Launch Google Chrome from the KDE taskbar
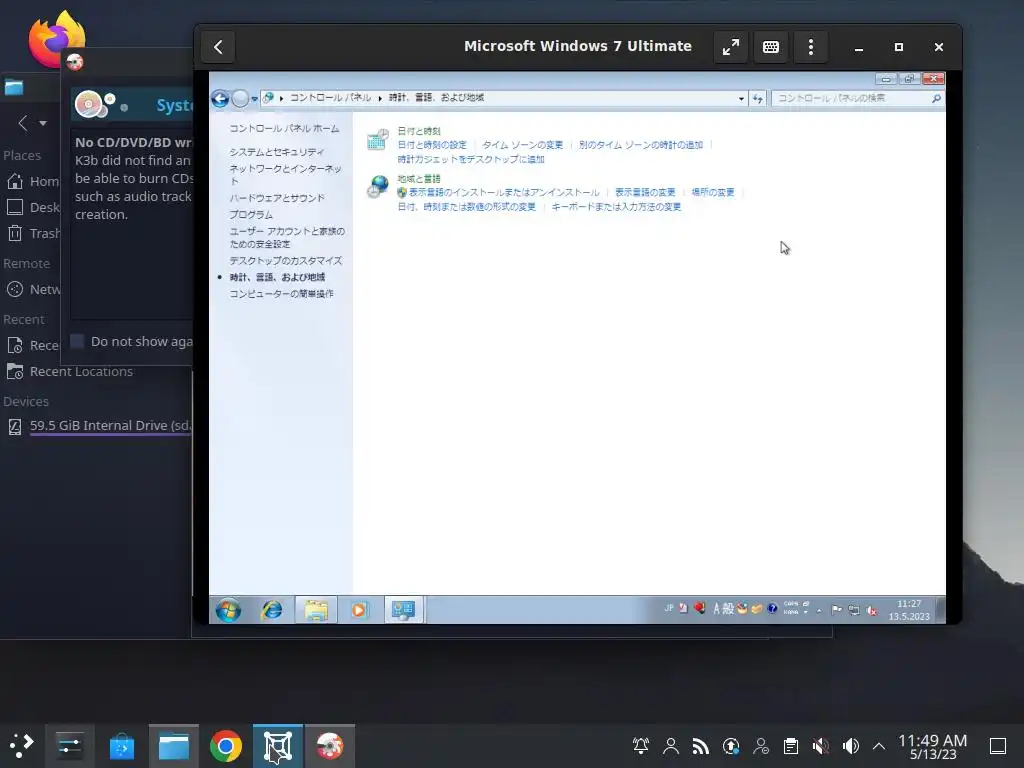1024x768 pixels. click(x=225, y=746)
